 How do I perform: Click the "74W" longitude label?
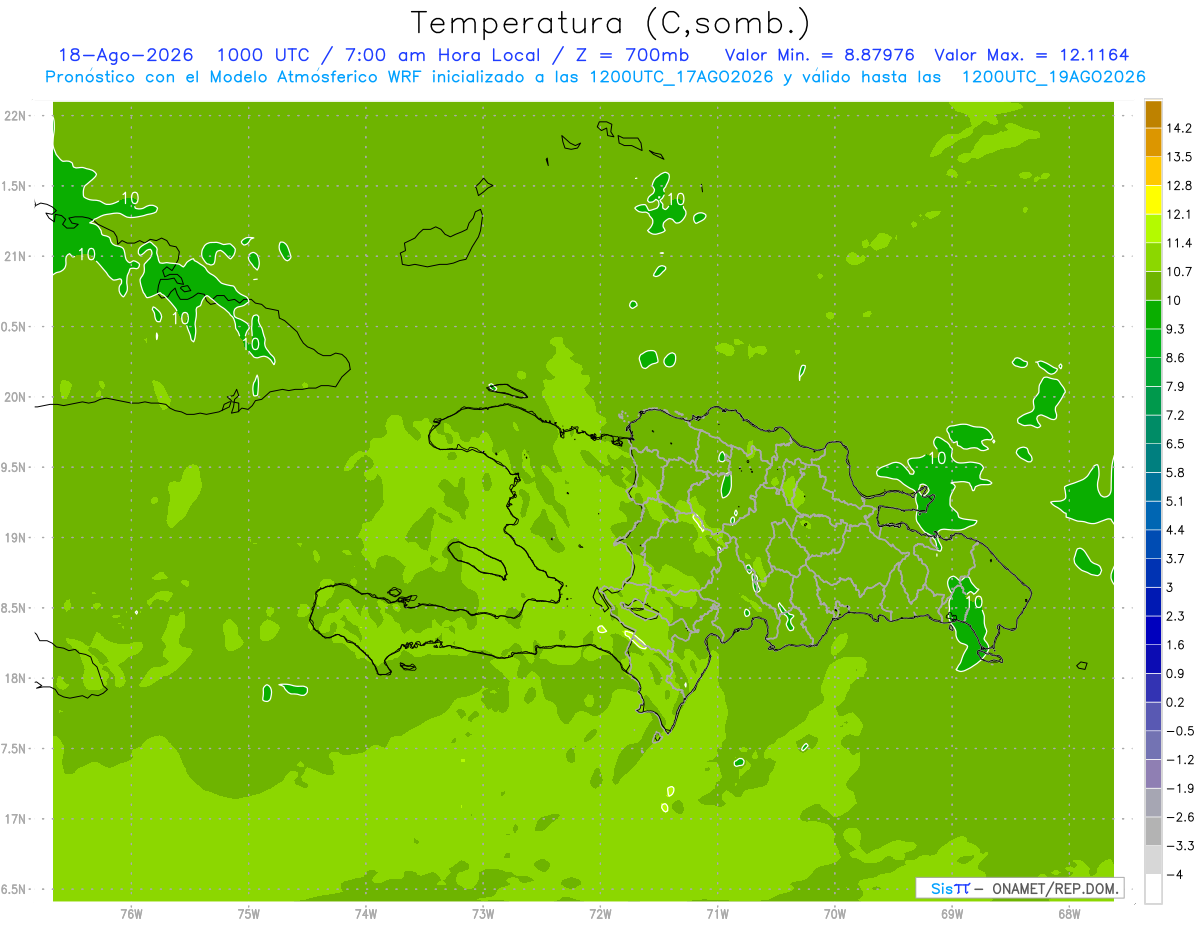coord(366,914)
